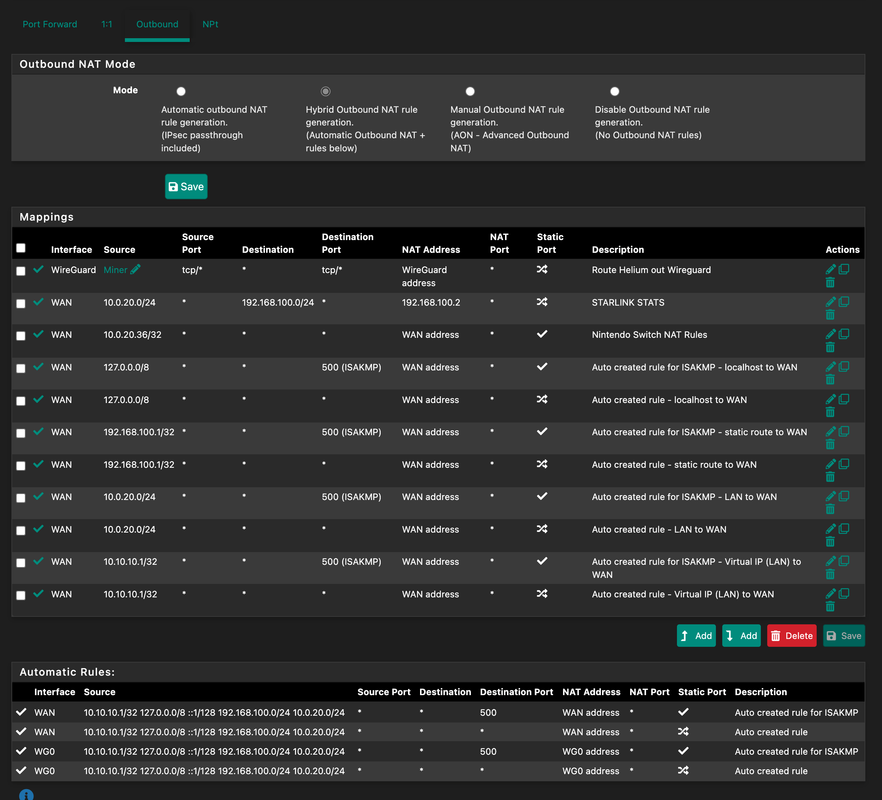Toggle enabled checkmark on STARLINK STATS rule

(x=38, y=302)
